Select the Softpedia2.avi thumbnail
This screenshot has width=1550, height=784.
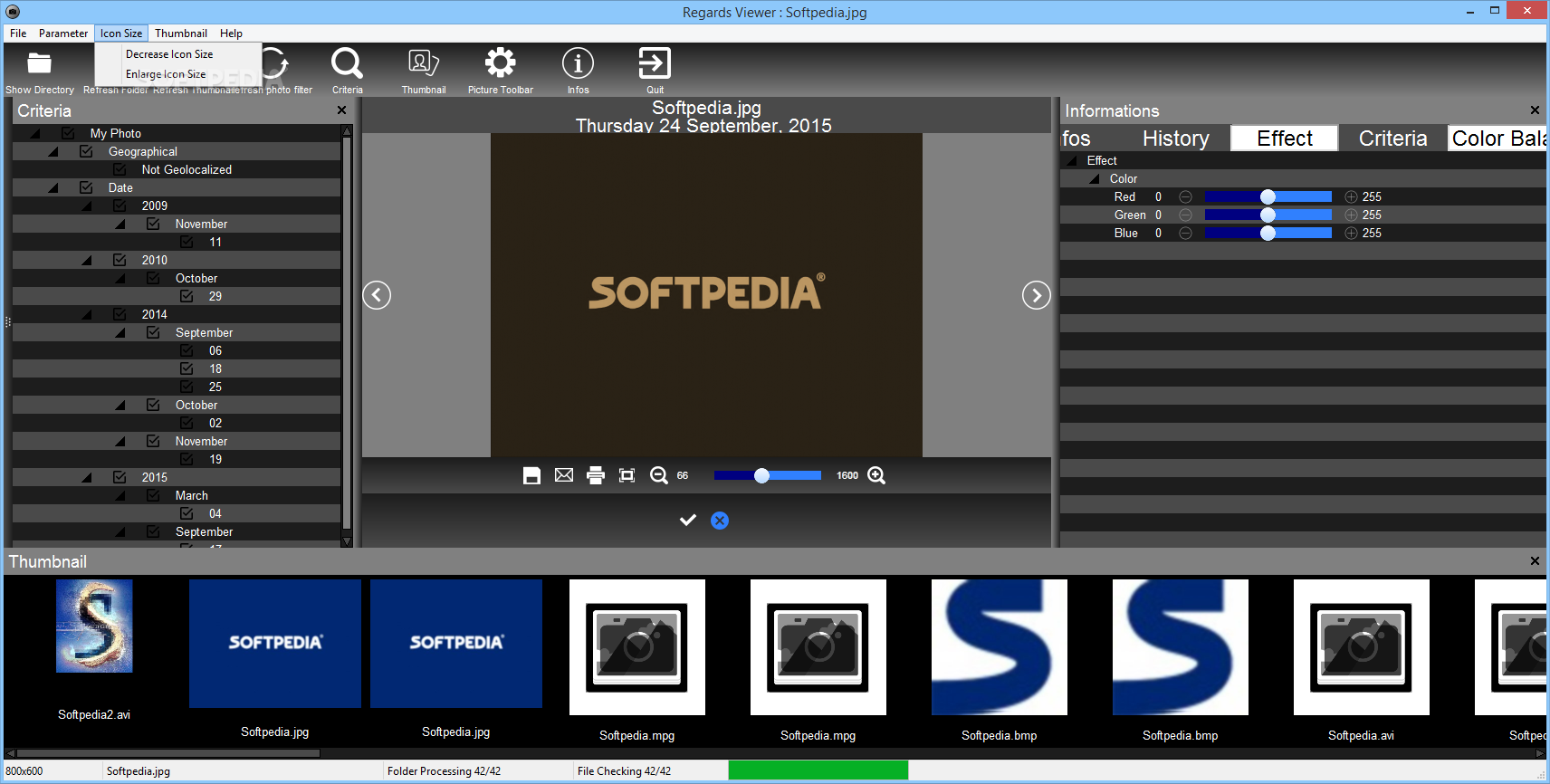coord(94,626)
